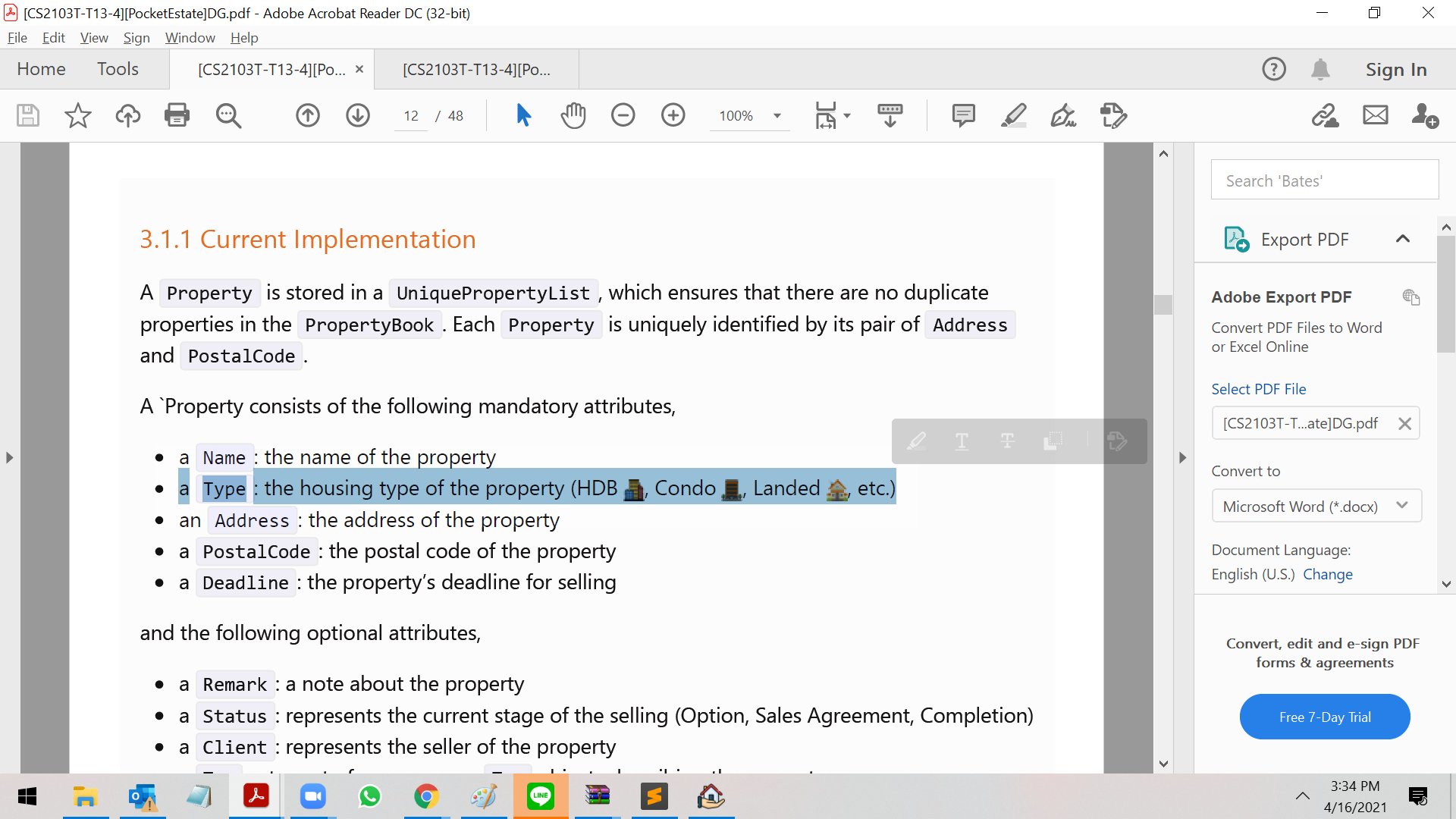Open the Add comment sticky note tool

963,115
